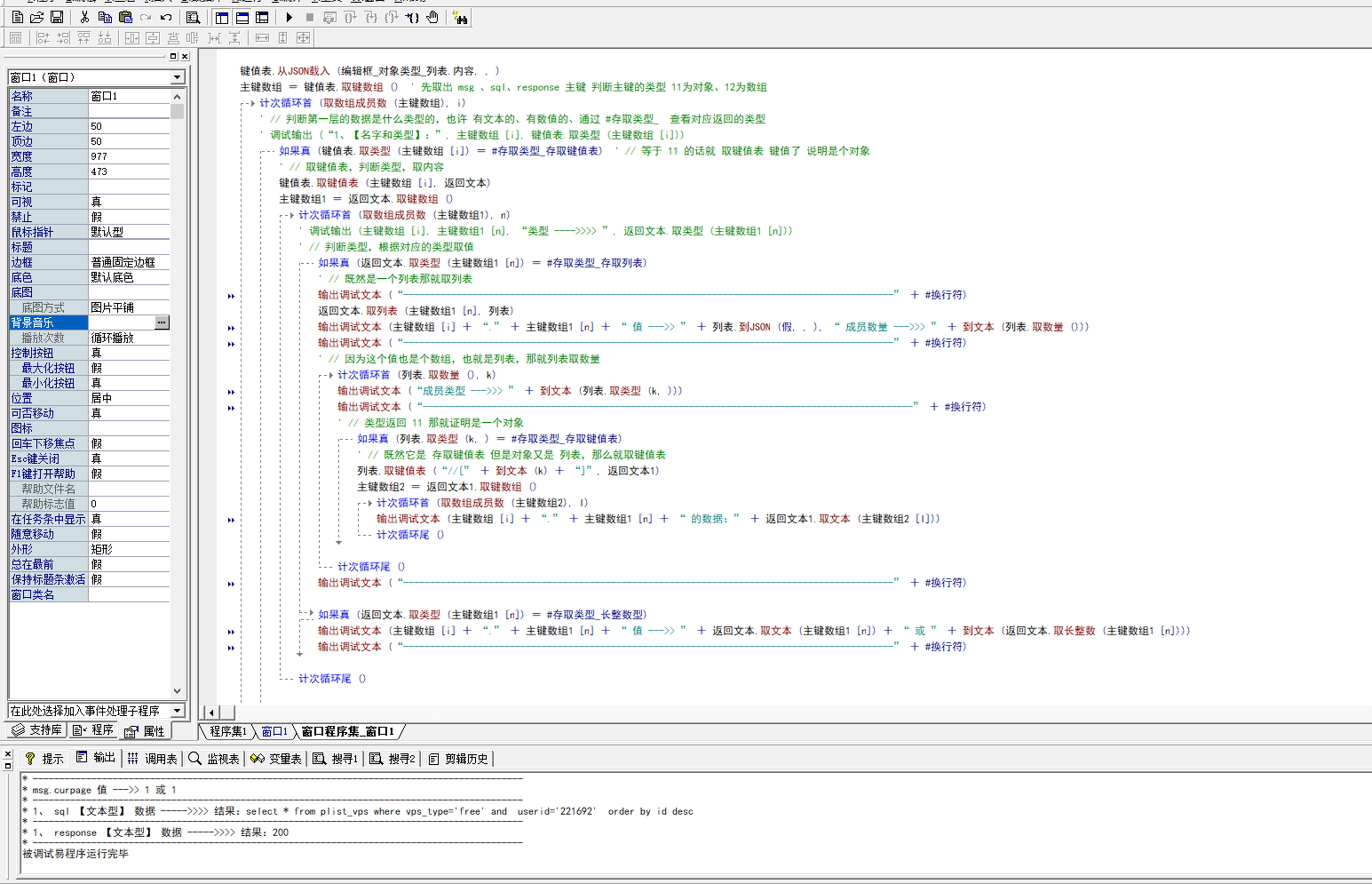Click the step-over braces icon
Image resolution: width=1372 pixels, height=884 pixels.
351,17
